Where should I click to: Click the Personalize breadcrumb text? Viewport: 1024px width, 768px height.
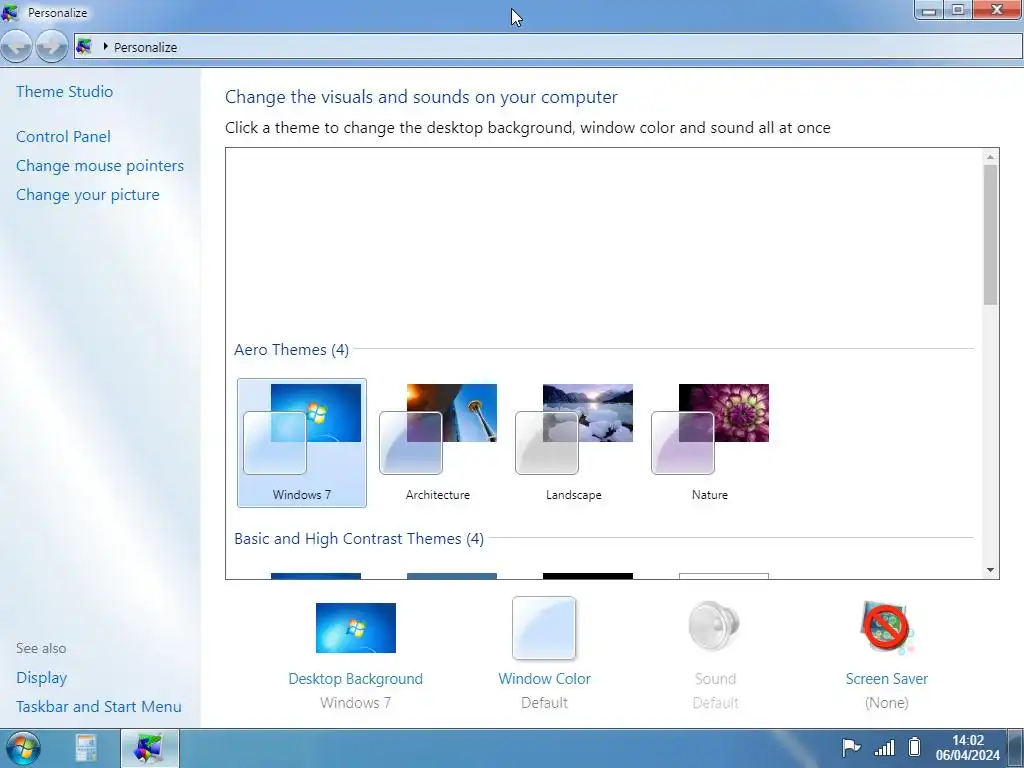point(146,47)
